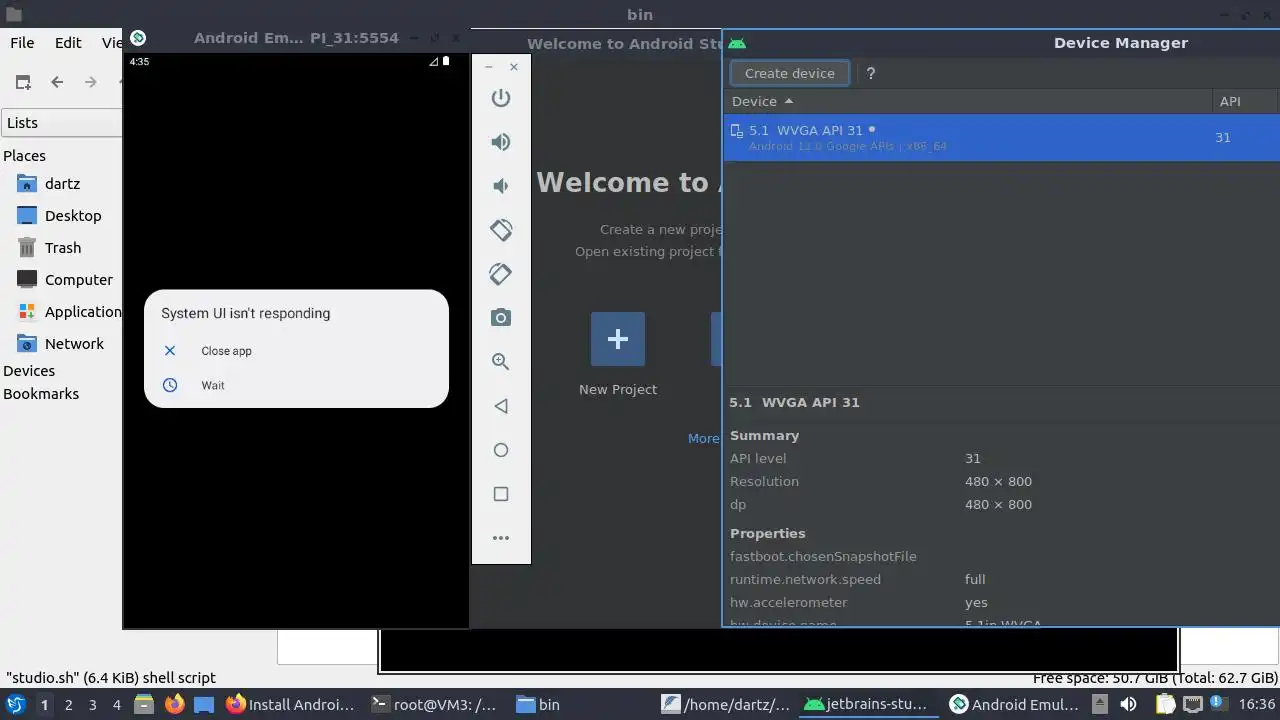
Task: Click the start menu icon in taskbar
Action: click(15, 704)
